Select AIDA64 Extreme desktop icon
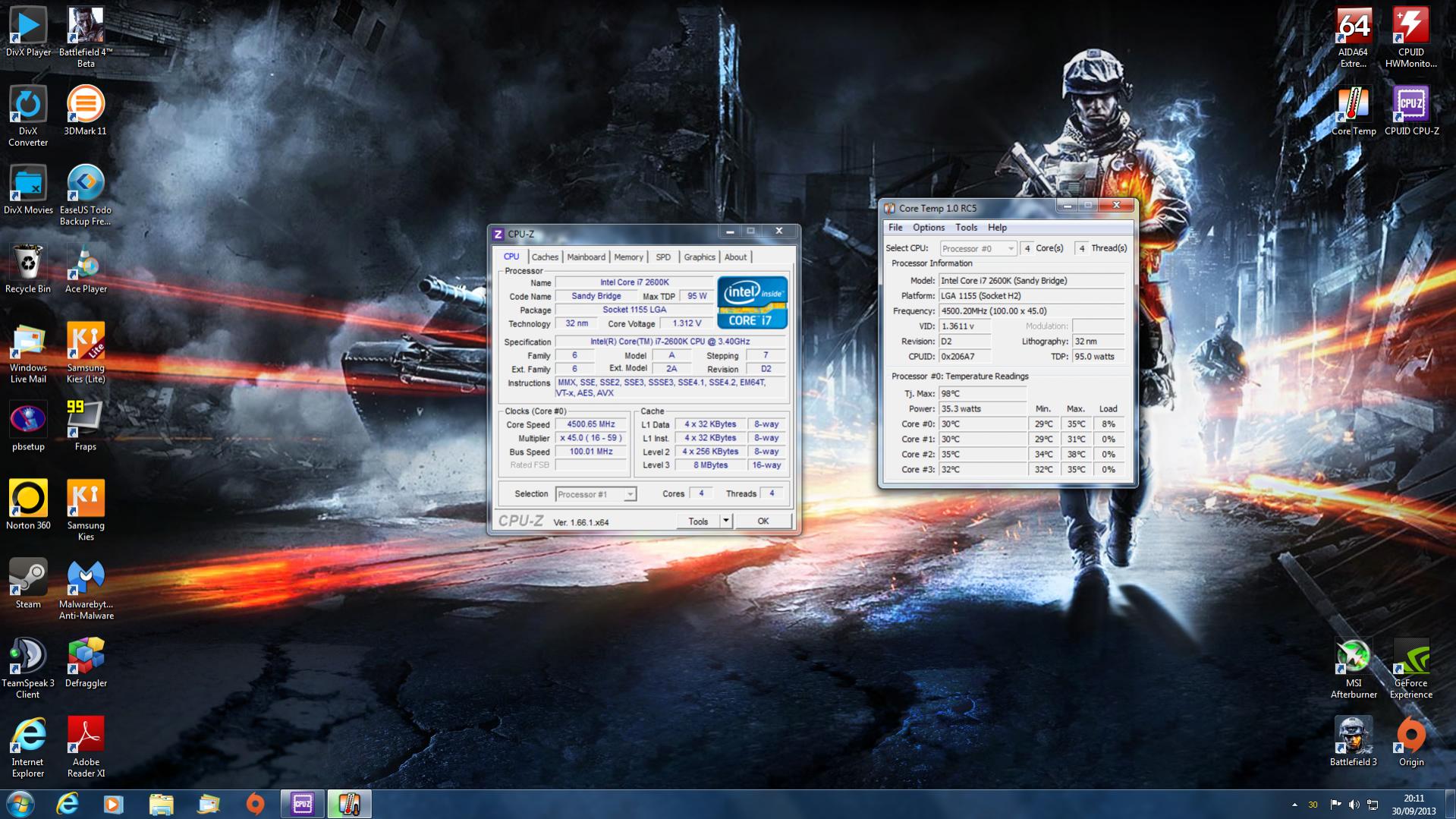 point(1353,37)
